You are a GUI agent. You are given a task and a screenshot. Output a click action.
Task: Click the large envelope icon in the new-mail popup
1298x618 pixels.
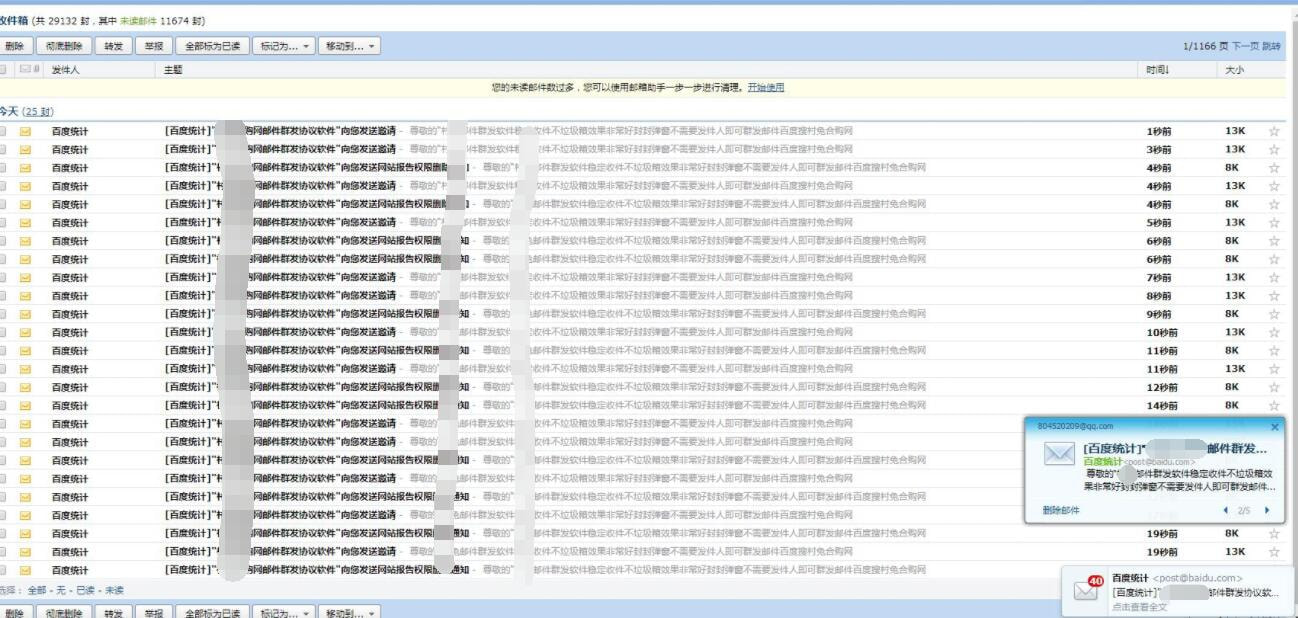pos(1059,453)
